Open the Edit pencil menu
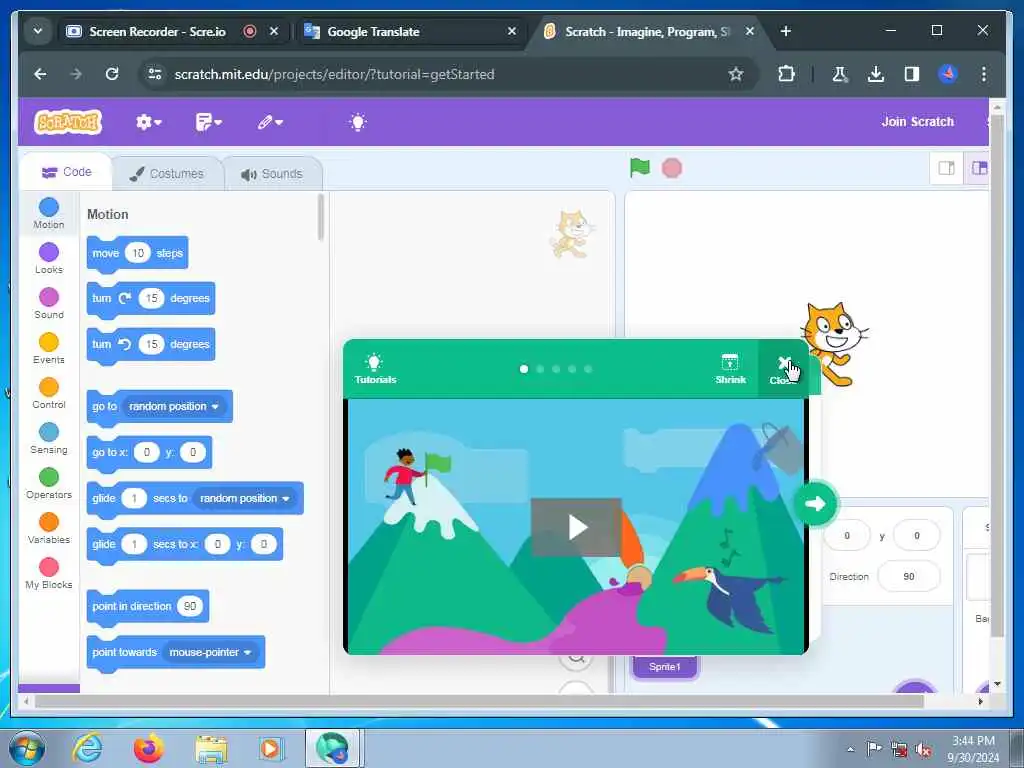This screenshot has width=1024, height=768. [270, 122]
